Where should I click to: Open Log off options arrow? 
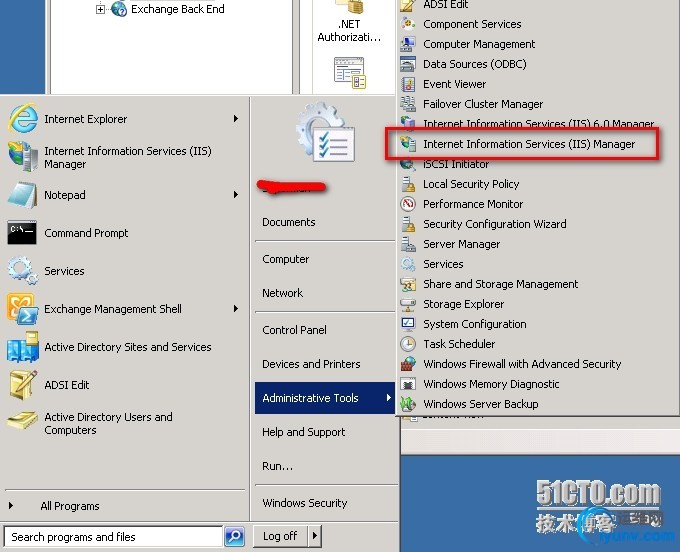click(315, 536)
